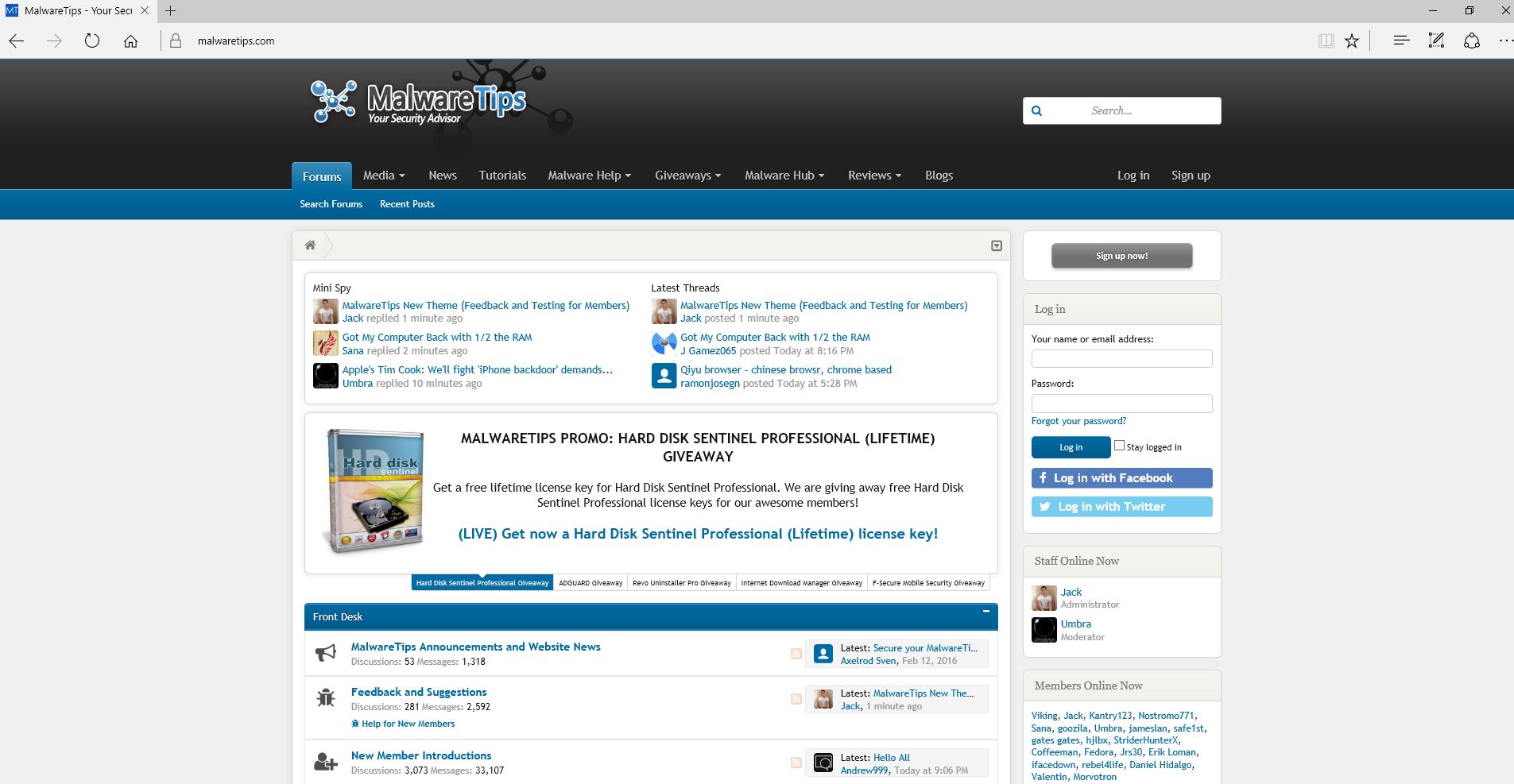Click the blue Log in button

1071,447
